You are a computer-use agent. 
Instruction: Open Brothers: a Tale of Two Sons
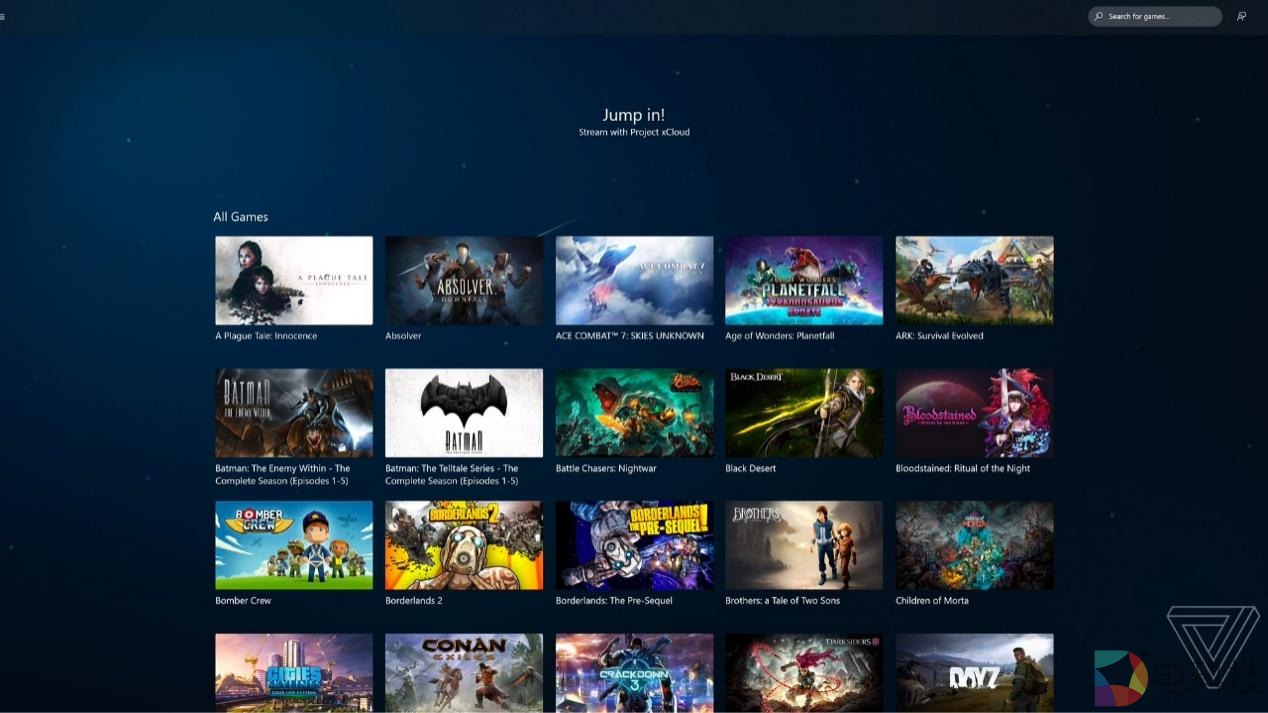point(804,545)
